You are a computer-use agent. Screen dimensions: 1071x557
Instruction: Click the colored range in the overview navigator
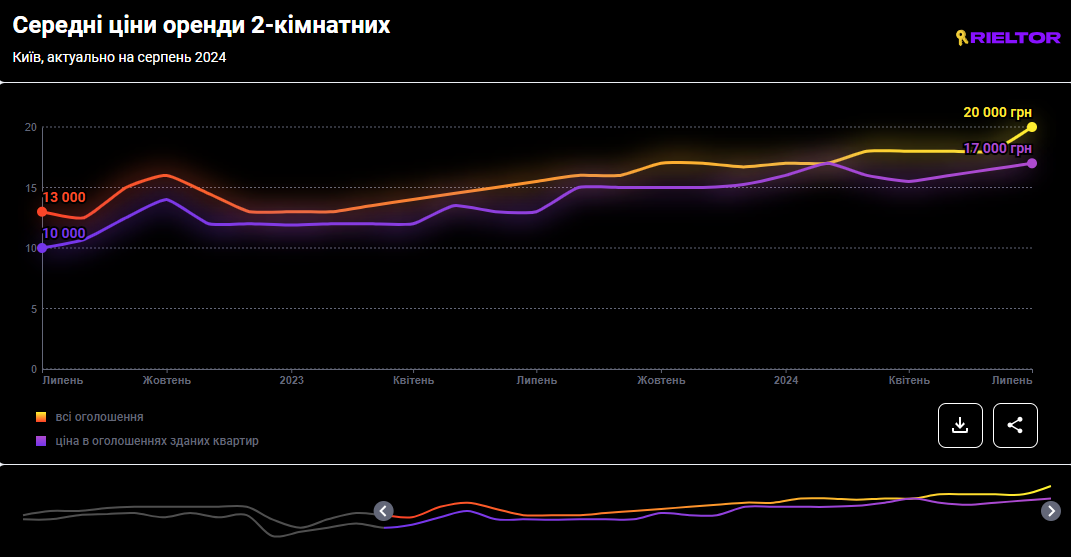(x=700, y=508)
